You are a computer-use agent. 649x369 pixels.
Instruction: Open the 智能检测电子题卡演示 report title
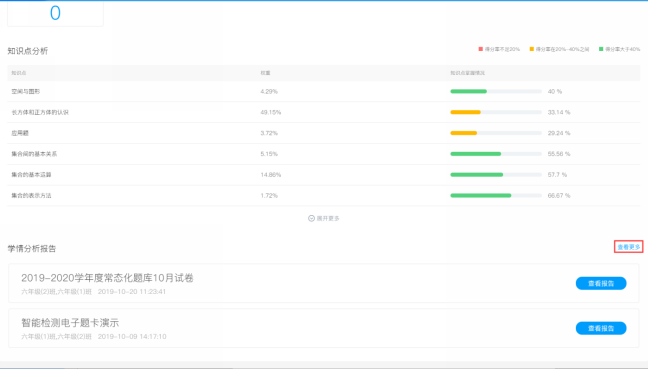tap(70, 323)
